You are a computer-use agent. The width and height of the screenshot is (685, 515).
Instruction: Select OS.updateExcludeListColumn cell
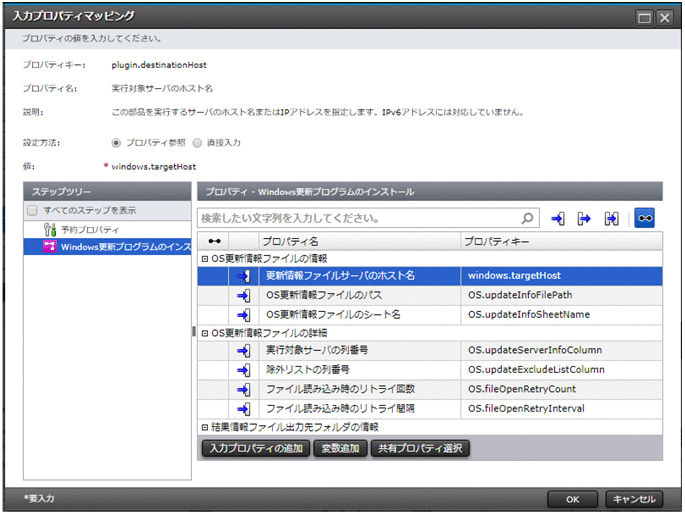tap(561, 370)
